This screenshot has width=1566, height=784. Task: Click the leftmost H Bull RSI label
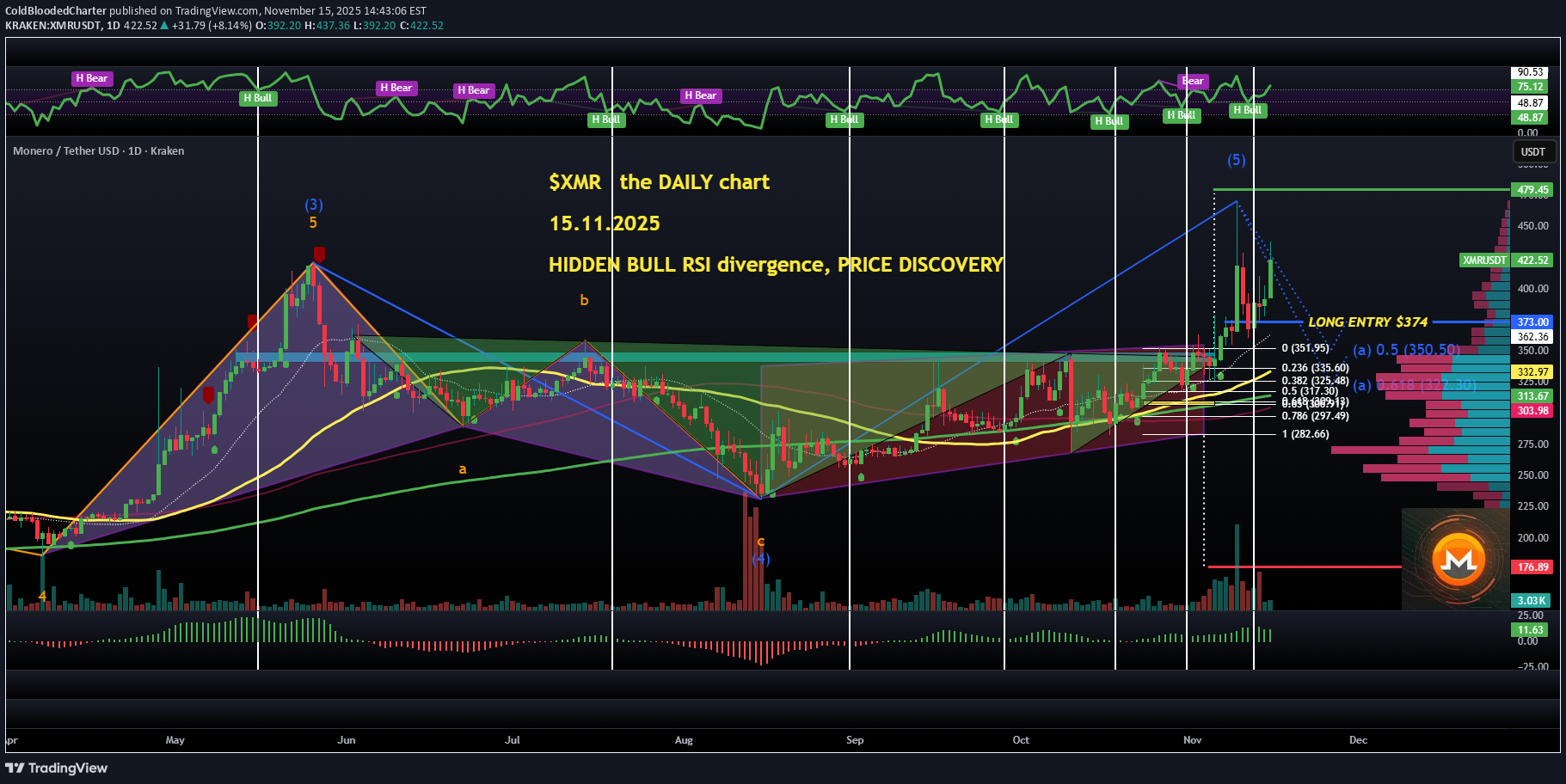tap(257, 98)
